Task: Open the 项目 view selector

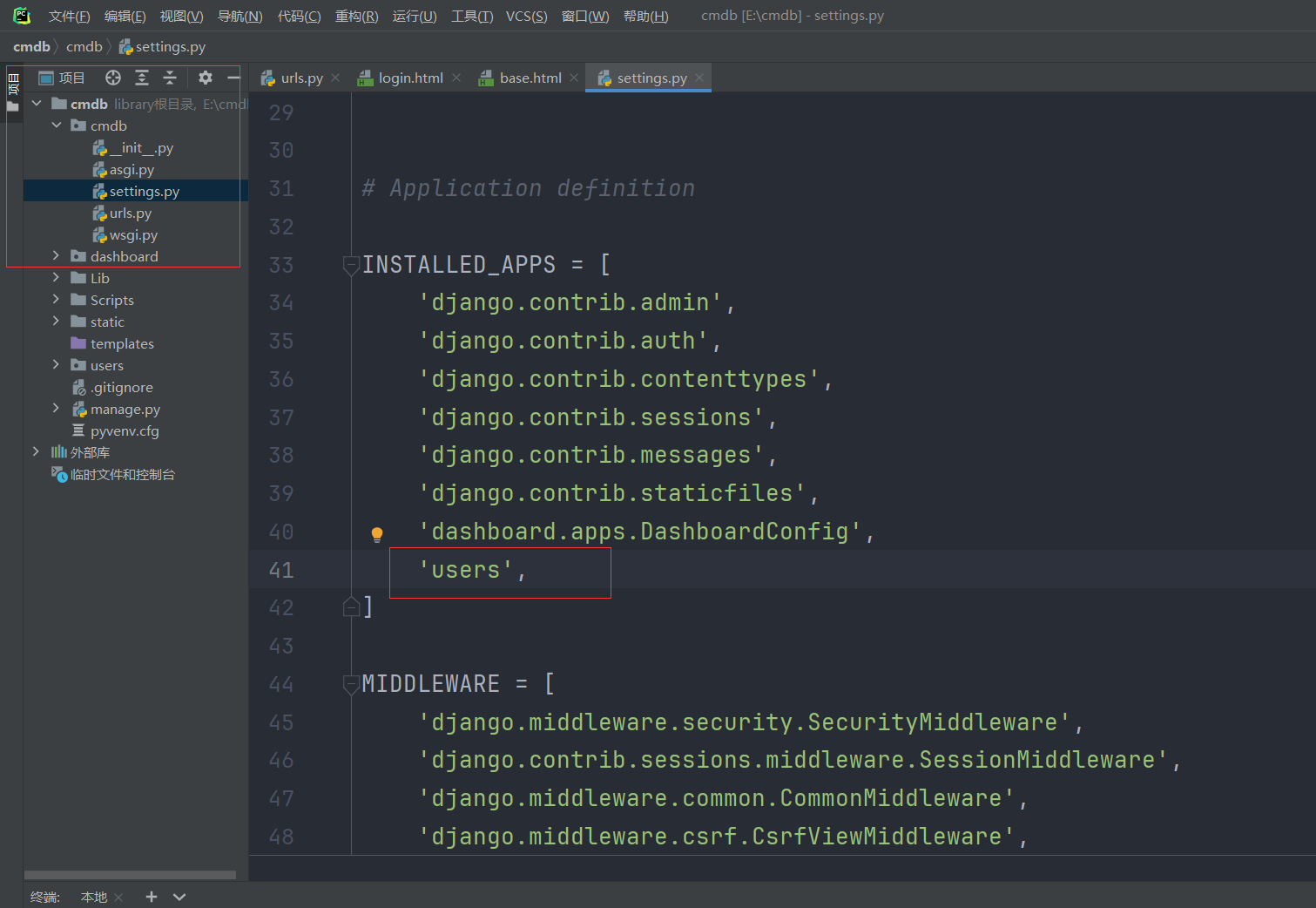Action: 63,78
